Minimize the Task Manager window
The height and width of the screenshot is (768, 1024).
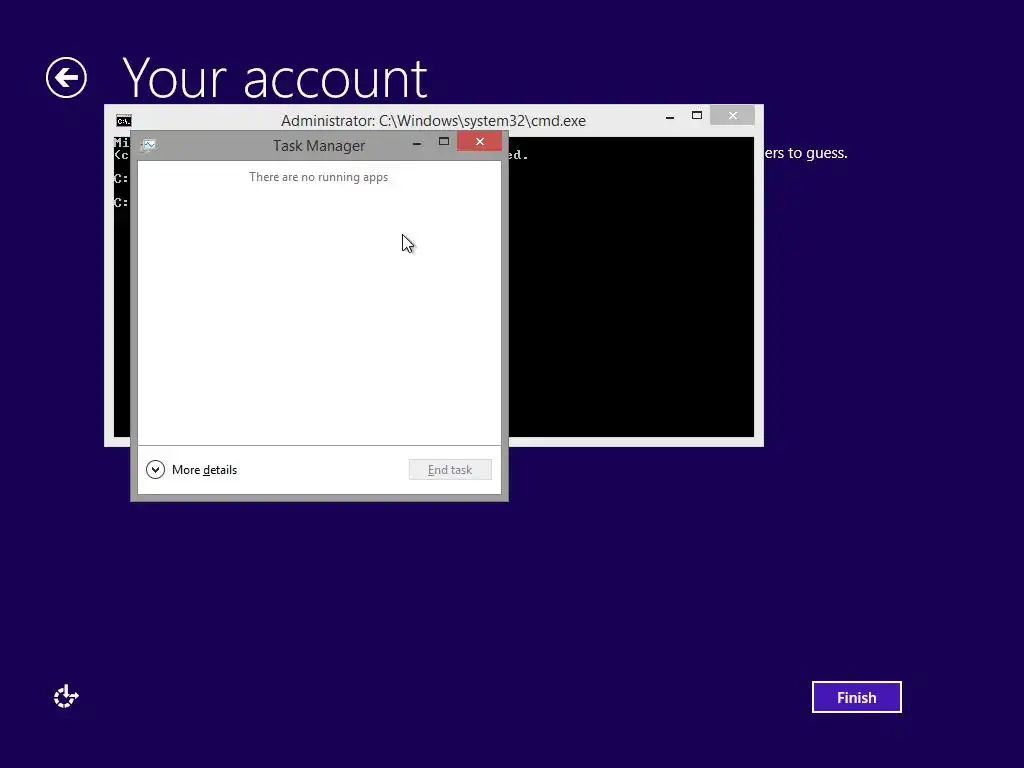417,143
